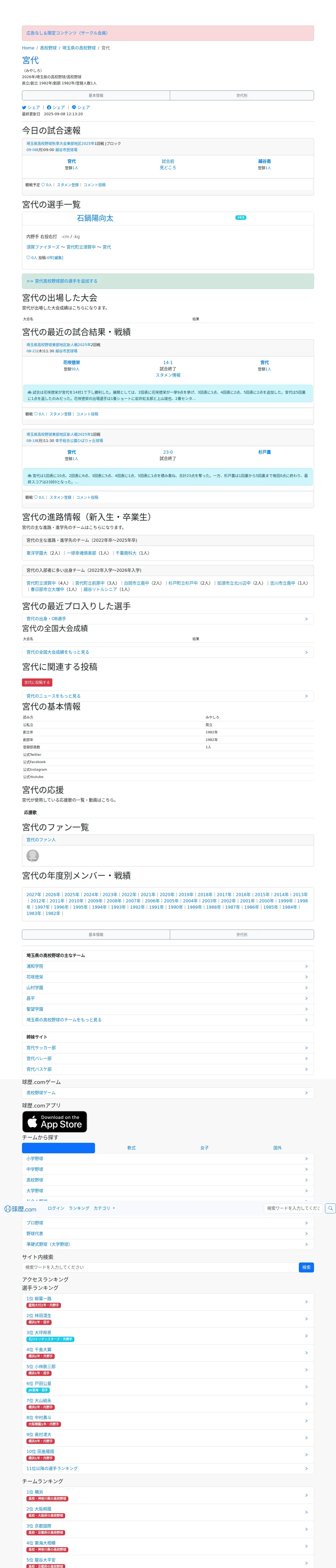Tap the heart in the 杉戸農 23-0 game row
The width and height of the screenshot is (336, 1568).
coord(36,497)
